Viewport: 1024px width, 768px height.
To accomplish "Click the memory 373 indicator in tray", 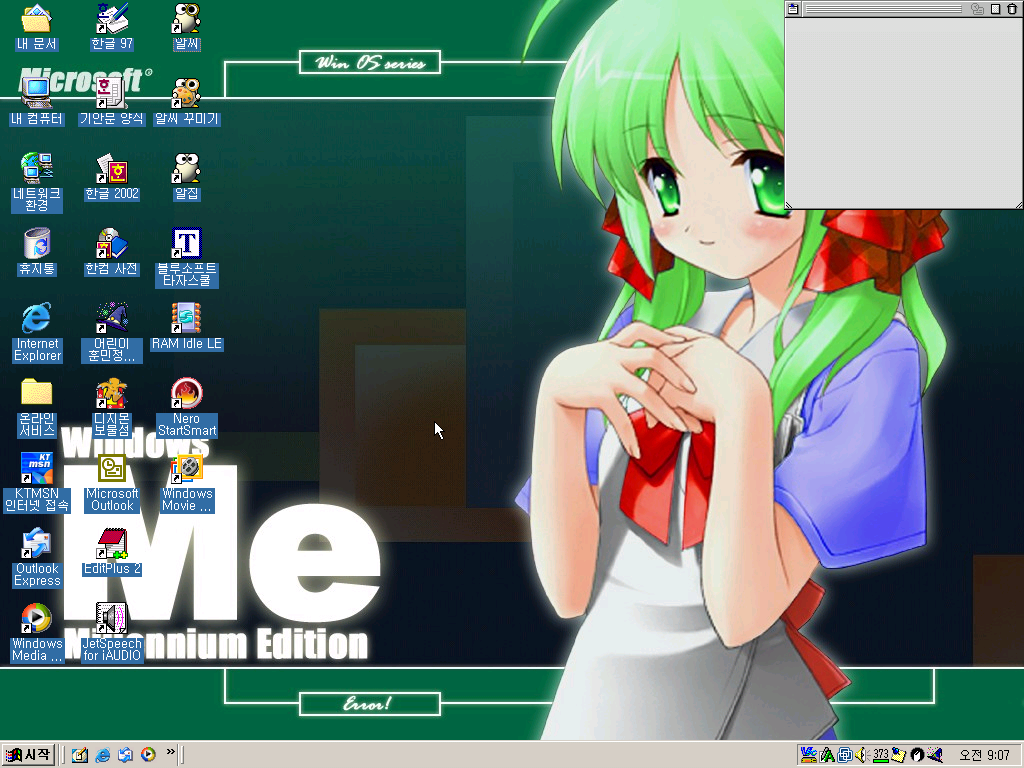I will [880, 755].
